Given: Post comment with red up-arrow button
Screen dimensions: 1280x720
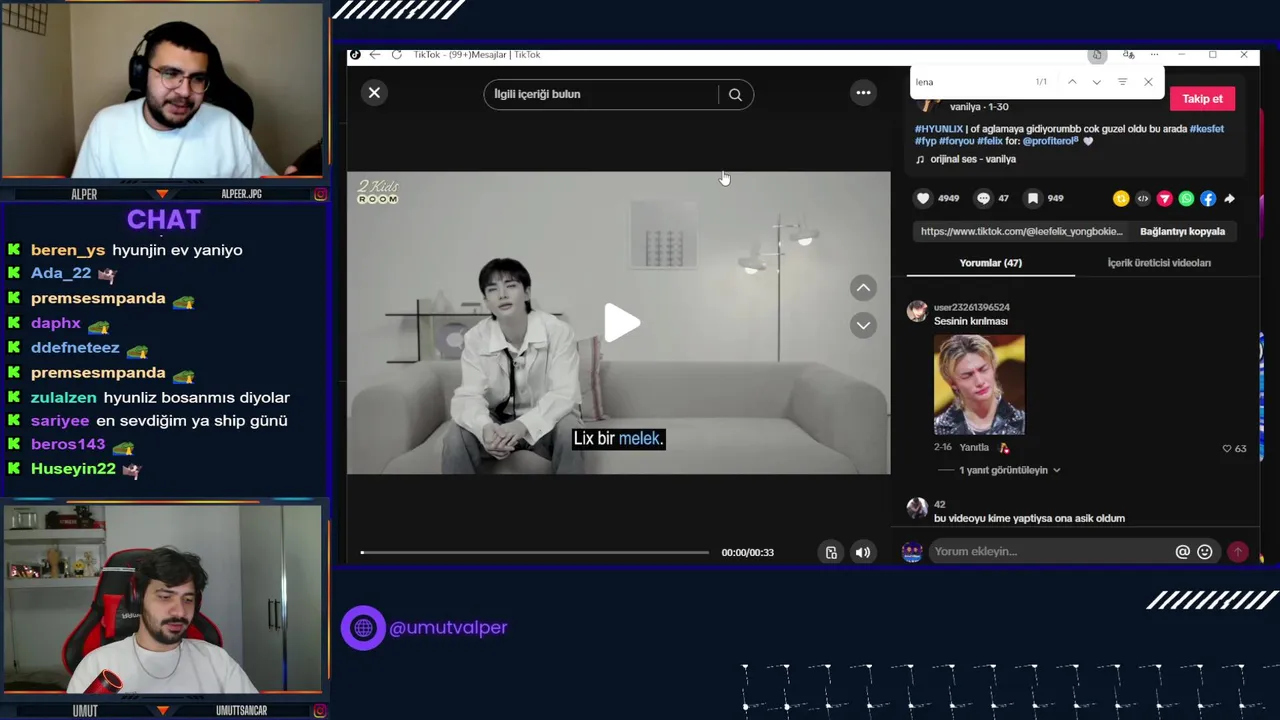Looking at the screenshot, I should coord(1238,552).
